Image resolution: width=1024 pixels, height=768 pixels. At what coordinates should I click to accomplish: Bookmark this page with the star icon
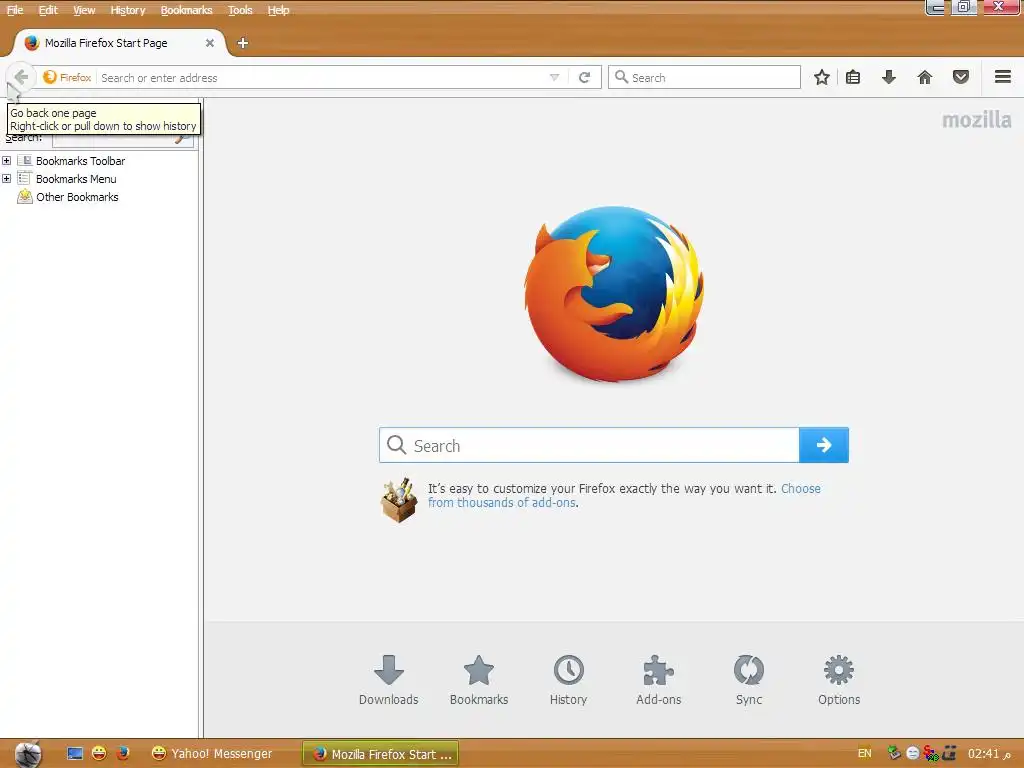tap(822, 77)
